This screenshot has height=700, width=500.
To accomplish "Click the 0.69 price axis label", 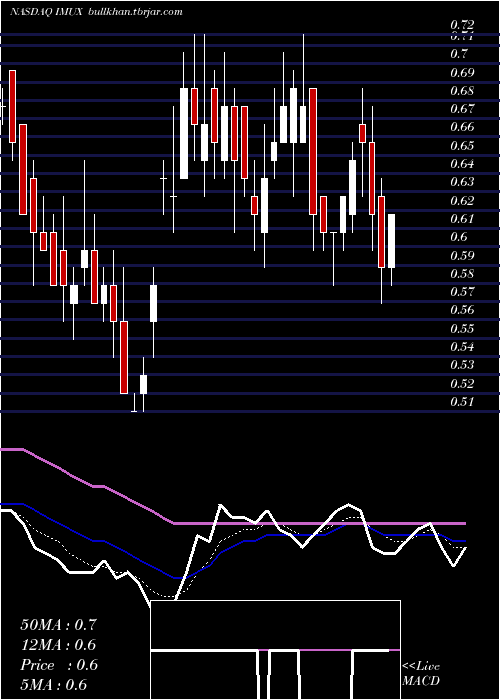I will (462, 72).
